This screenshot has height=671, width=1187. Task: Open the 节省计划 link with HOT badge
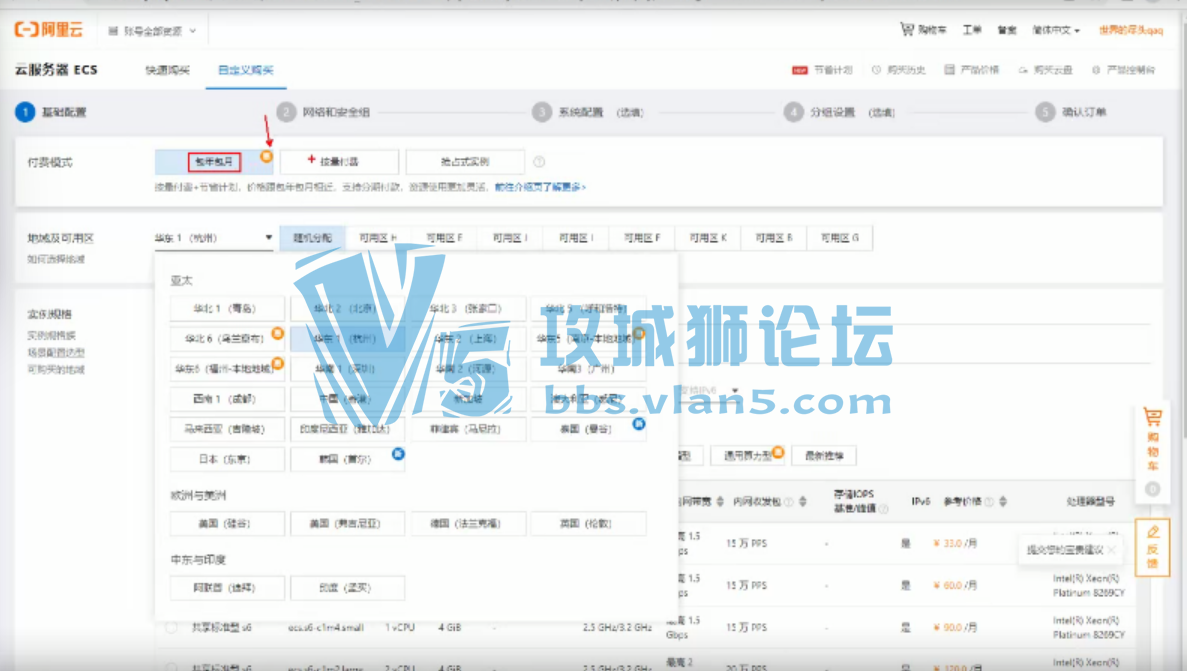coord(822,70)
